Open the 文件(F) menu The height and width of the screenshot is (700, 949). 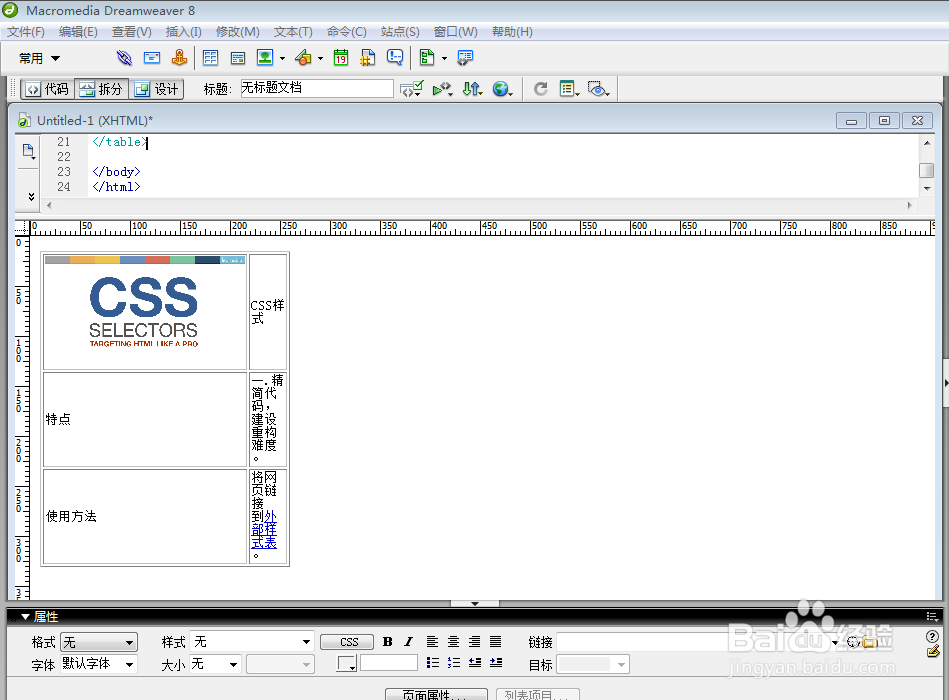point(25,32)
